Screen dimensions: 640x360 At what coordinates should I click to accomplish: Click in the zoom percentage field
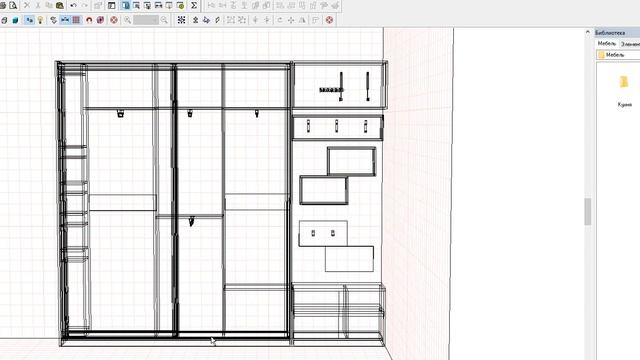[146, 20]
